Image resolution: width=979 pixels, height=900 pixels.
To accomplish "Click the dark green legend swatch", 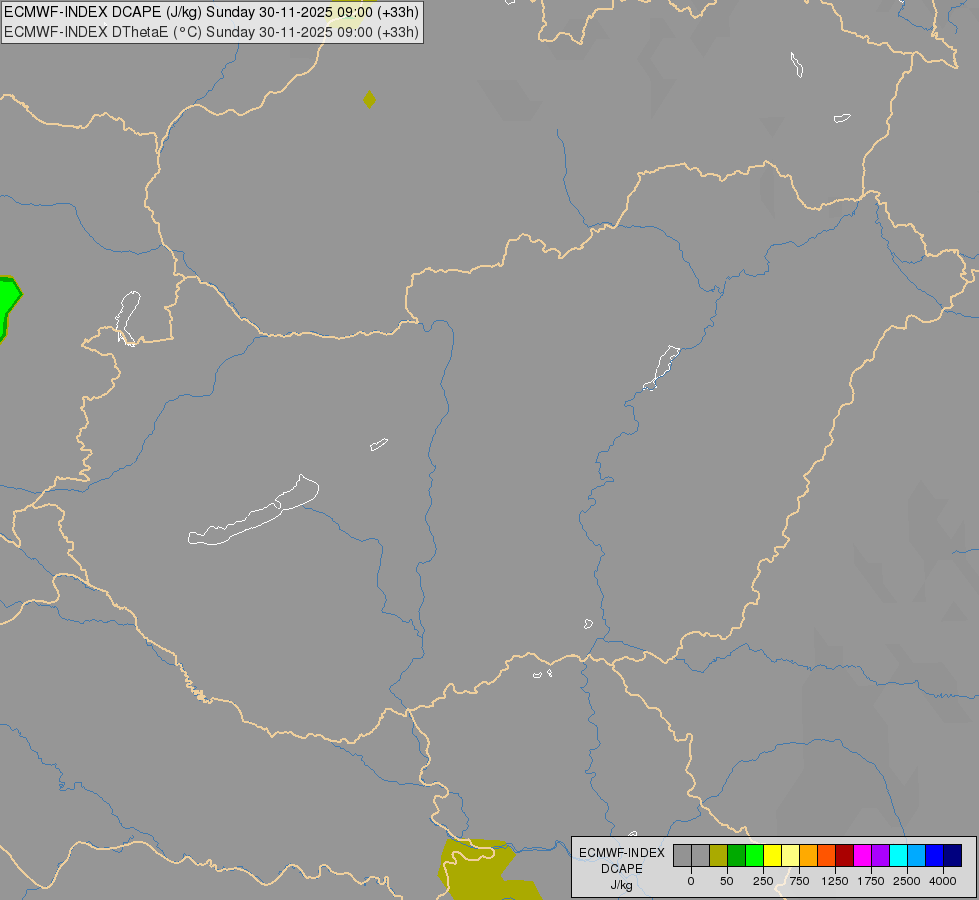I will [737, 855].
